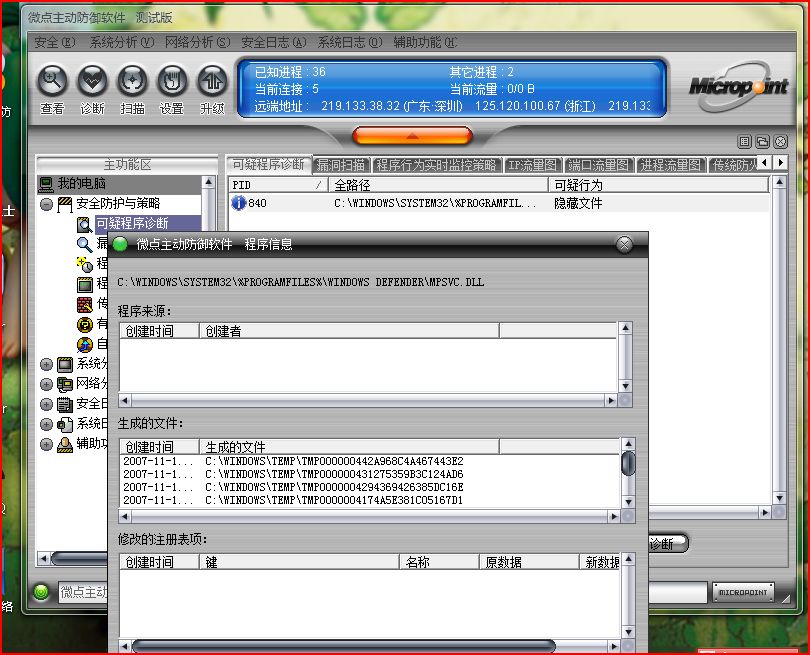Click the 键 column header in registry list
Image resolution: width=810 pixels, height=655 pixels.
pyautogui.click(x=299, y=562)
